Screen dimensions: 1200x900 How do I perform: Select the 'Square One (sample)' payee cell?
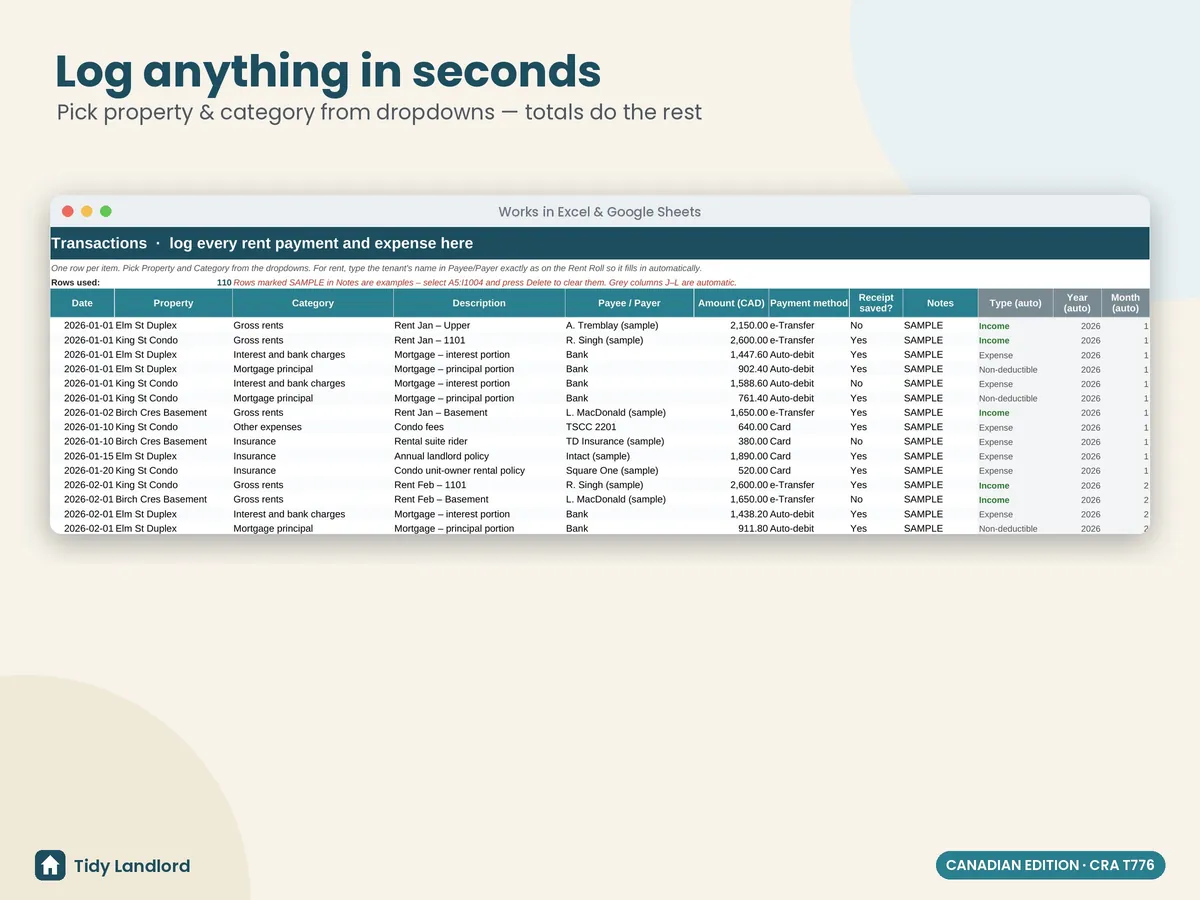tap(629, 470)
